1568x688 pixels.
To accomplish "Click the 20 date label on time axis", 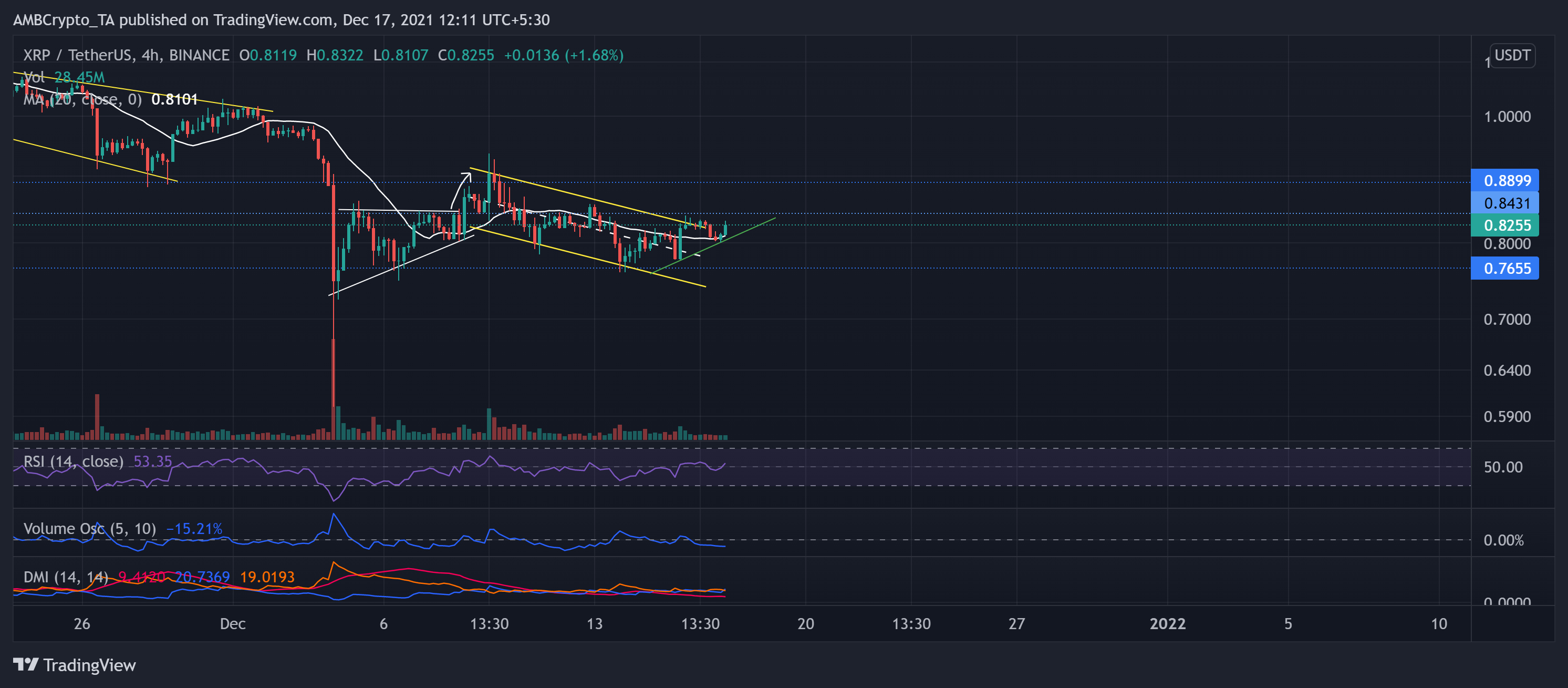I will coord(805,623).
